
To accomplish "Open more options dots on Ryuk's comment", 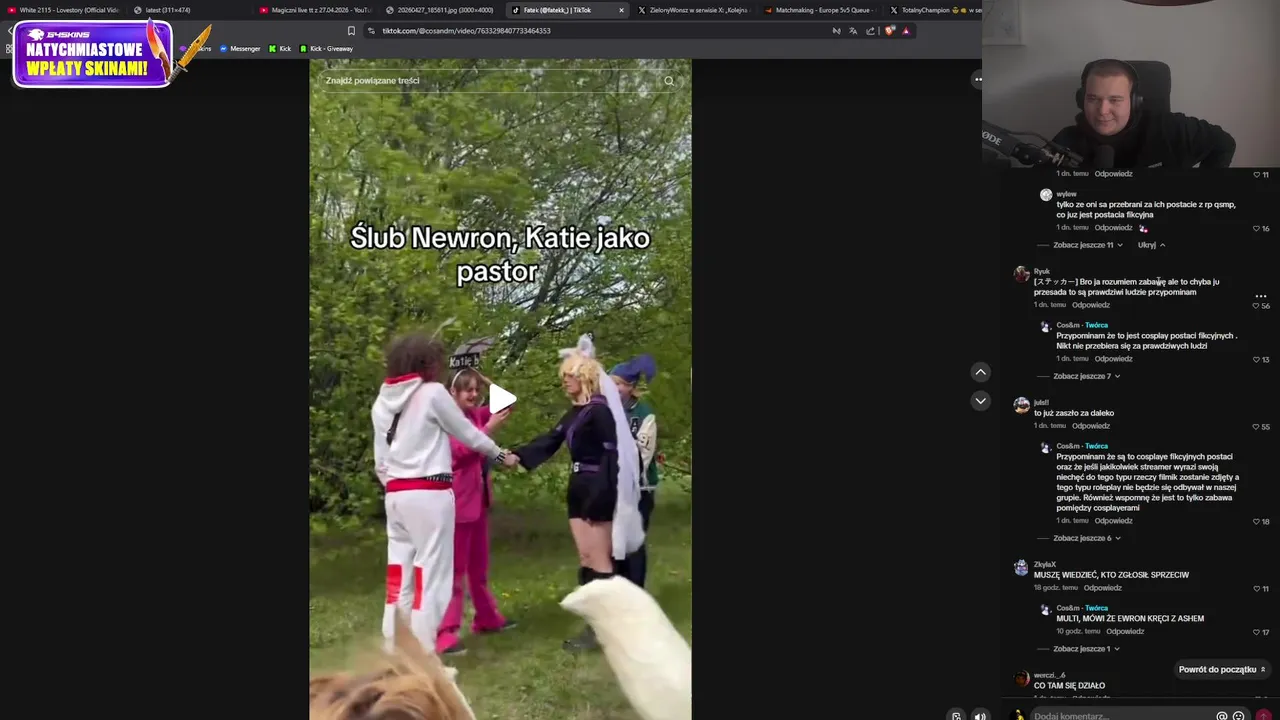I will [x=1261, y=296].
